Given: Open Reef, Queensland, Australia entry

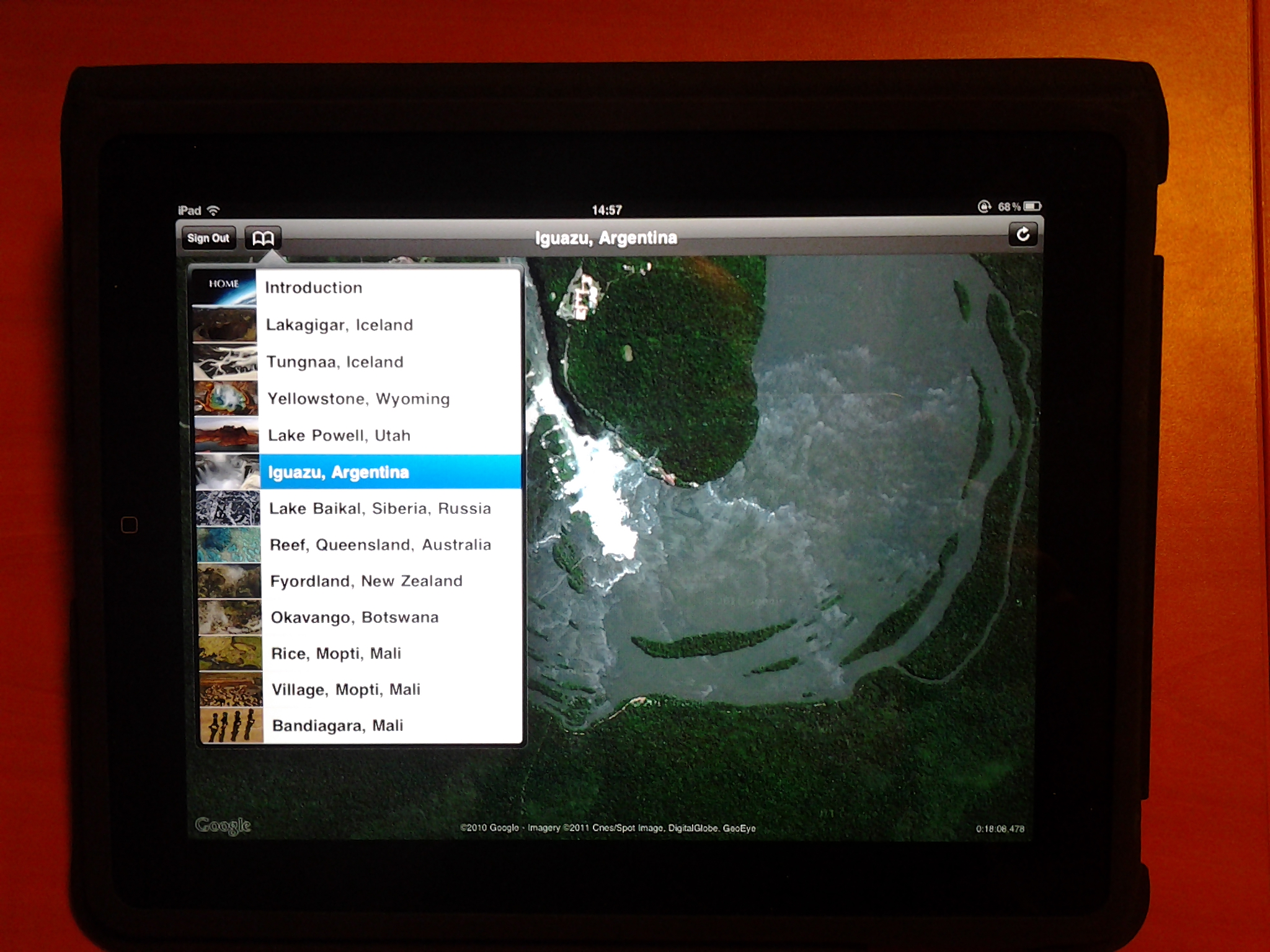Looking at the screenshot, I should tap(380, 545).
